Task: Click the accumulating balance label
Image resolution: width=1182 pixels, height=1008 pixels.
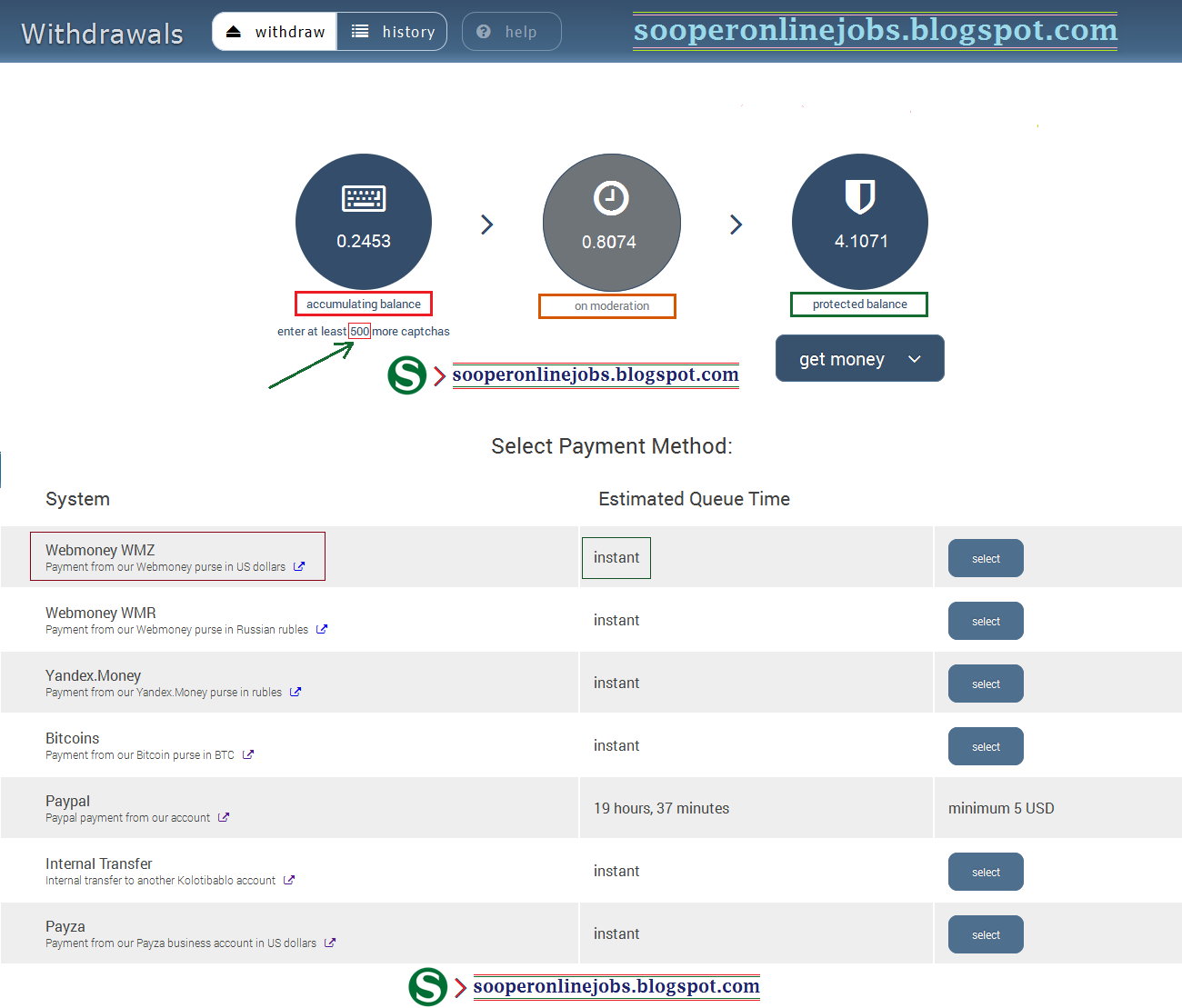Action: [364, 304]
